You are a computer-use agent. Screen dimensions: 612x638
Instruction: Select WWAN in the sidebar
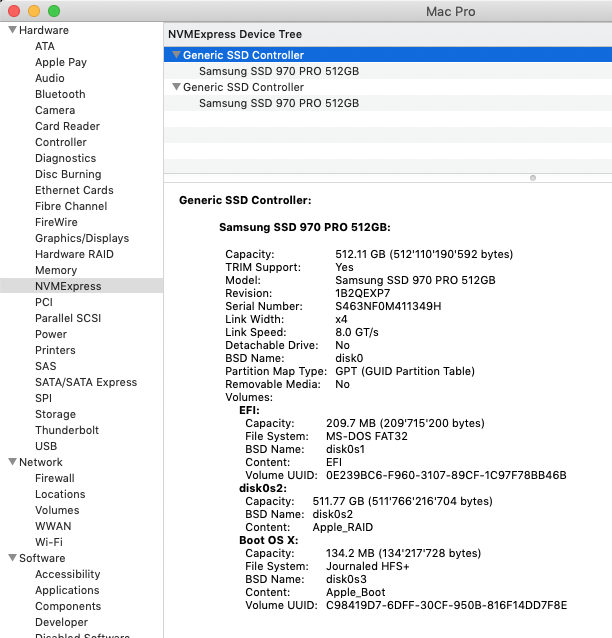pos(53,526)
